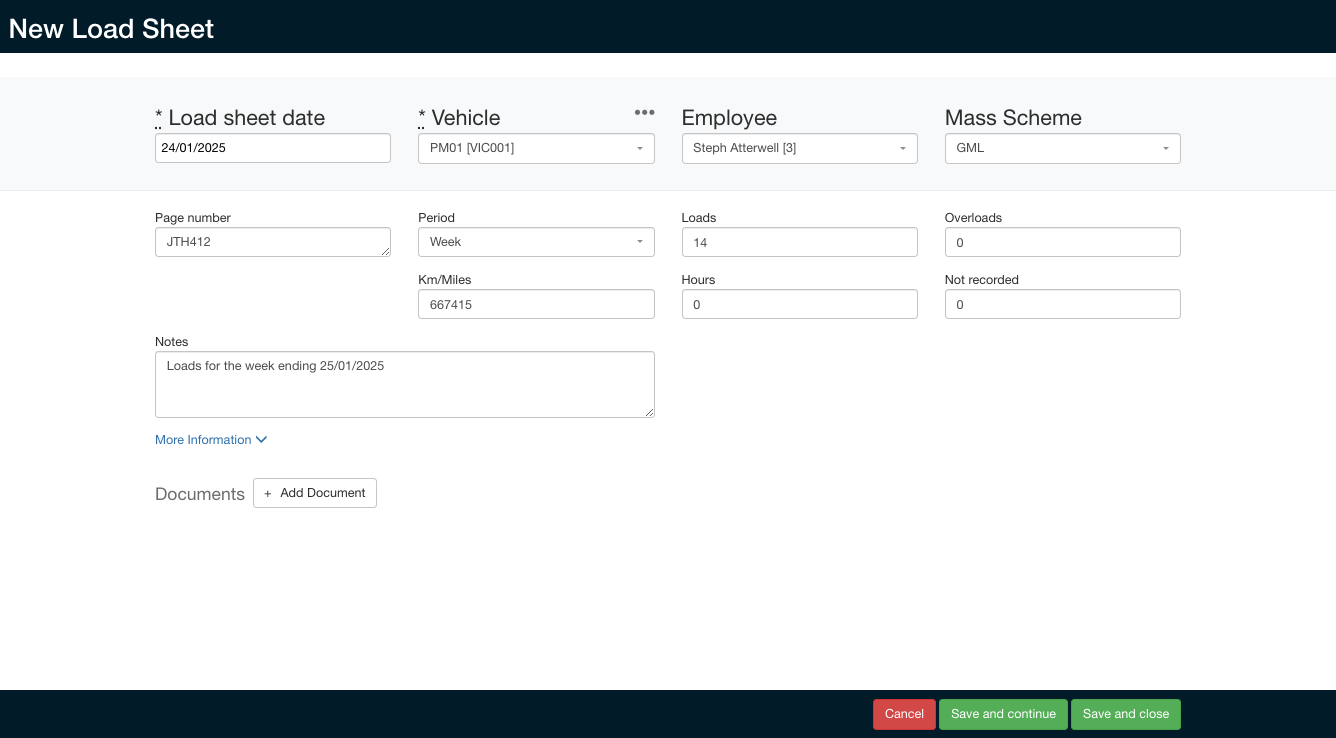
Task: Click Save and close
Action: click(1126, 714)
